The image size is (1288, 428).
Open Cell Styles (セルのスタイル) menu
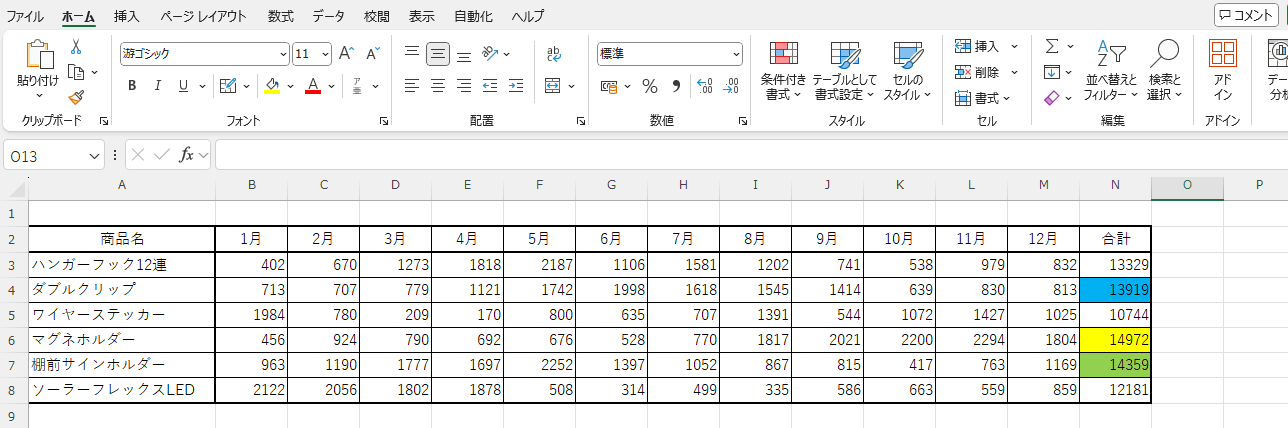pyautogui.click(x=907, y=70)
